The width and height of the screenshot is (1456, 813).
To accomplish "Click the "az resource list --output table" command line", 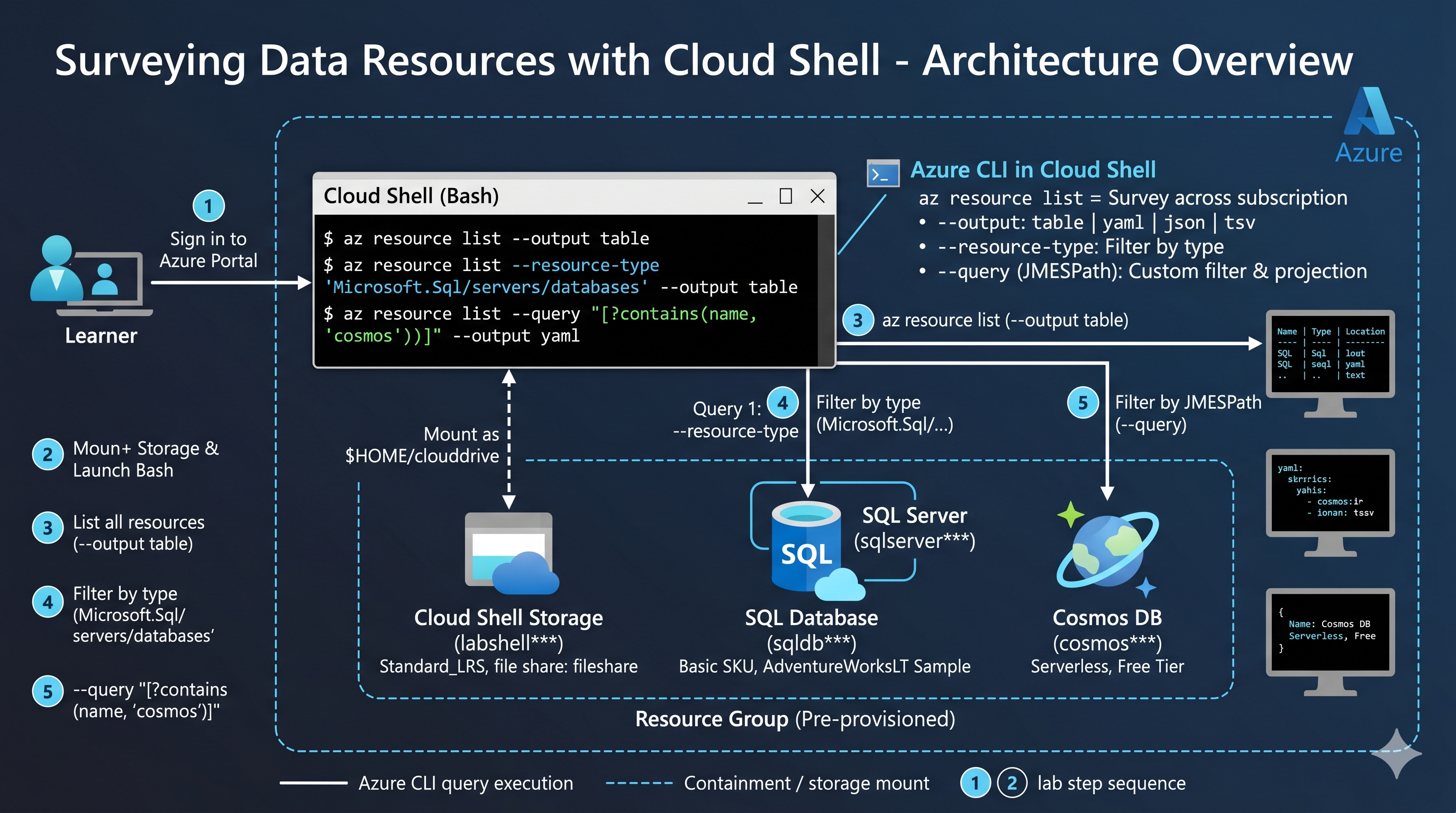I will (x=486, y=239).
